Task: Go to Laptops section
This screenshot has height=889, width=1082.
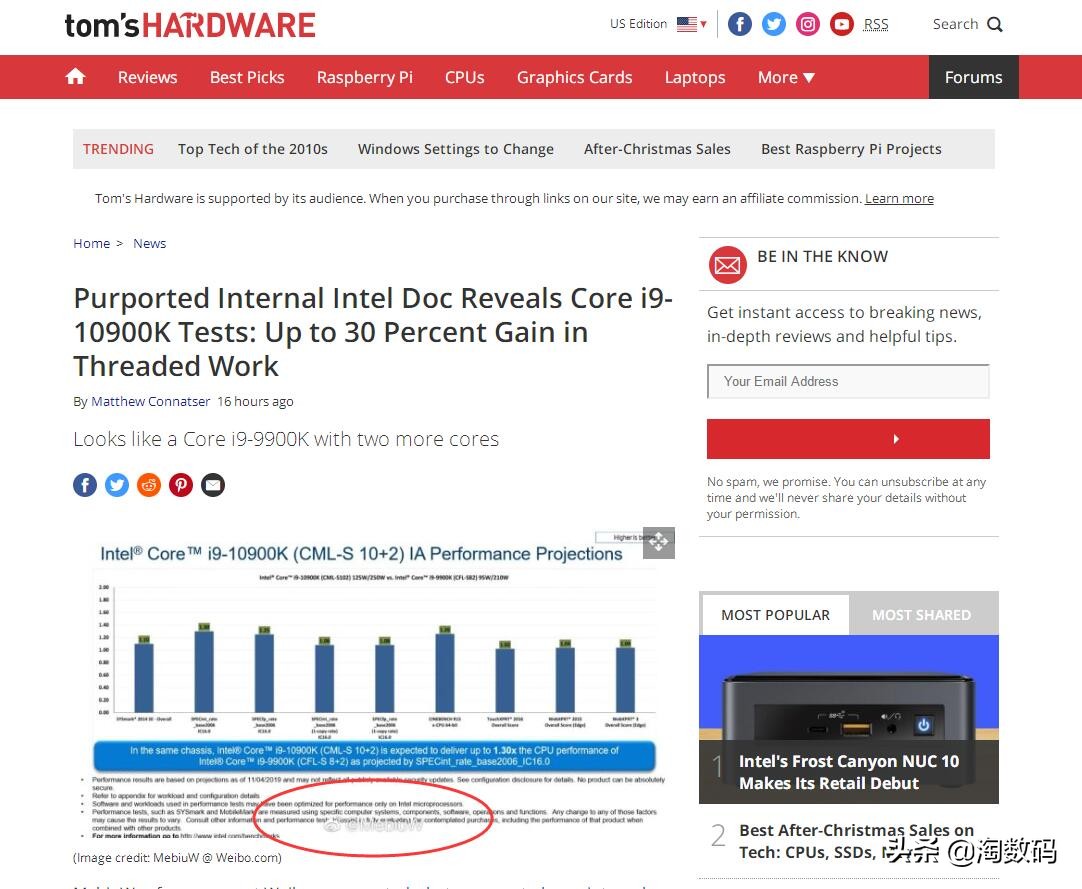Action: (695, 77)
